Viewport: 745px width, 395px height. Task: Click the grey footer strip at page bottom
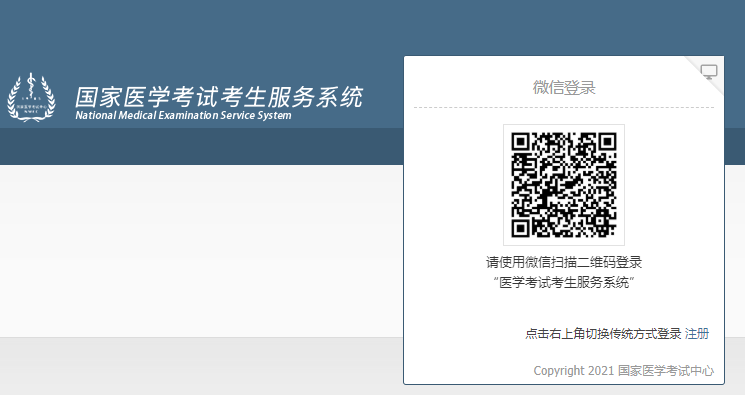[201, 366]
